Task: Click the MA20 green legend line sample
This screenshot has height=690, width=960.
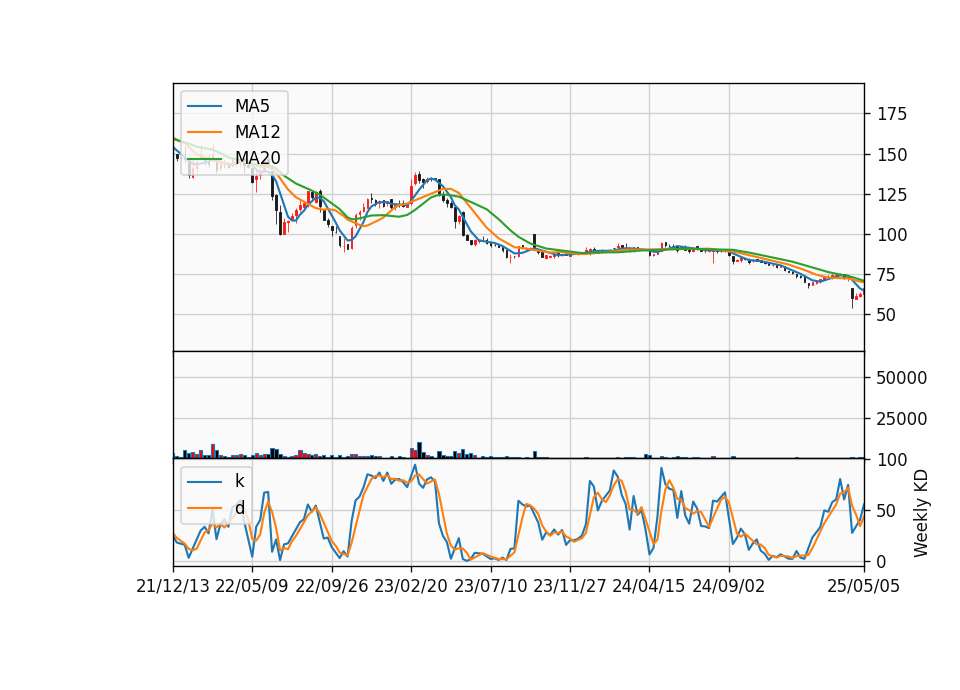Action: coord(204,158)
